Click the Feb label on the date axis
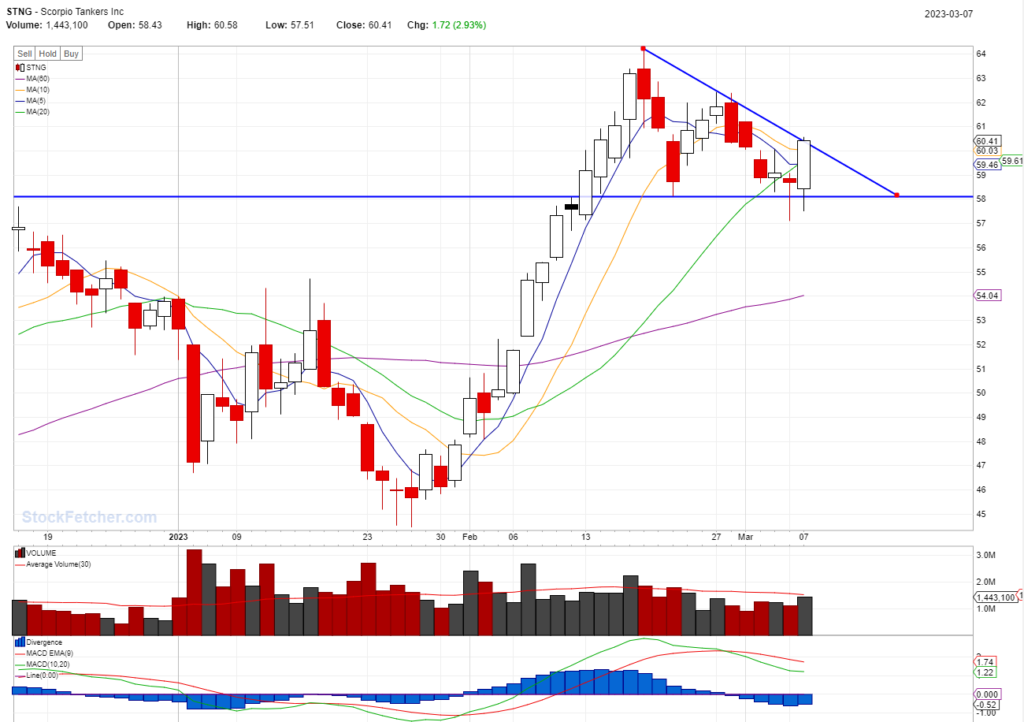 coord(470,537)
